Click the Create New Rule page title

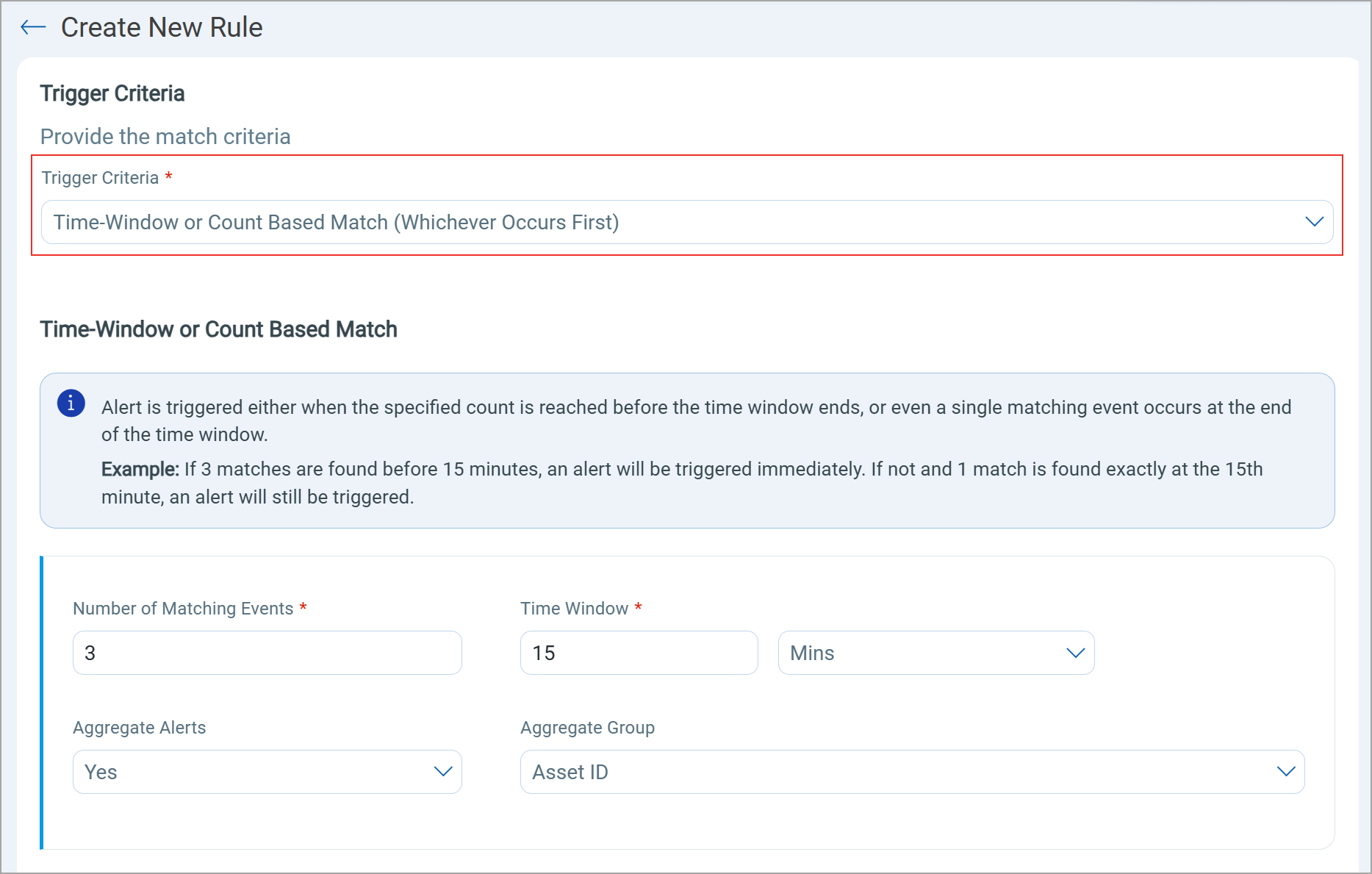click(x=162, y=28)
